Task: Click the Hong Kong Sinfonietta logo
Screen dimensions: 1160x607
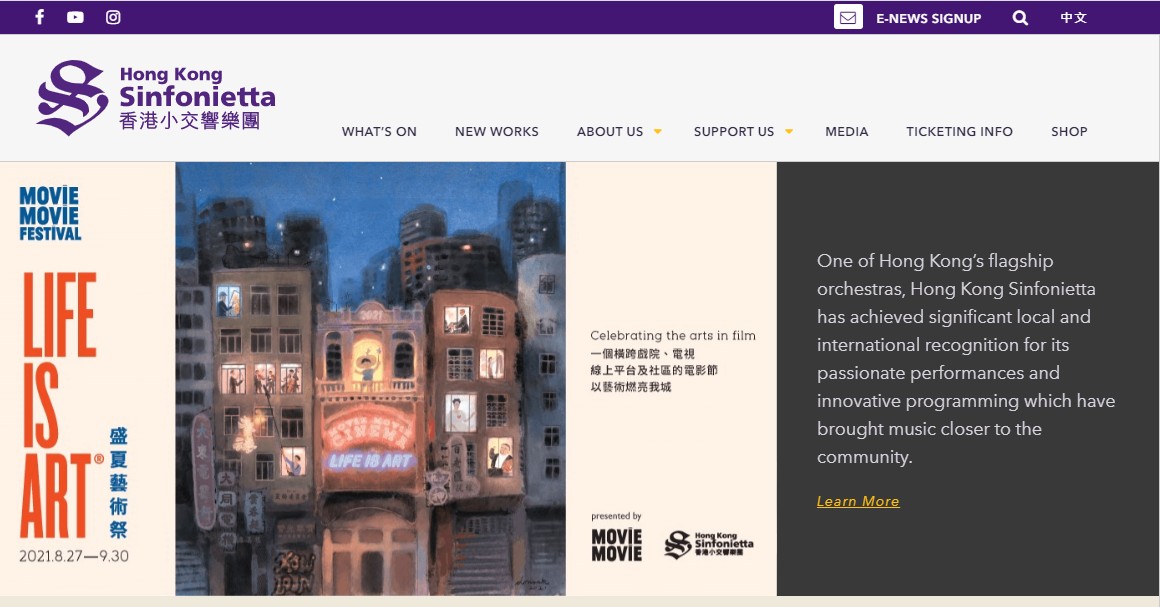Action: point(156,97)
